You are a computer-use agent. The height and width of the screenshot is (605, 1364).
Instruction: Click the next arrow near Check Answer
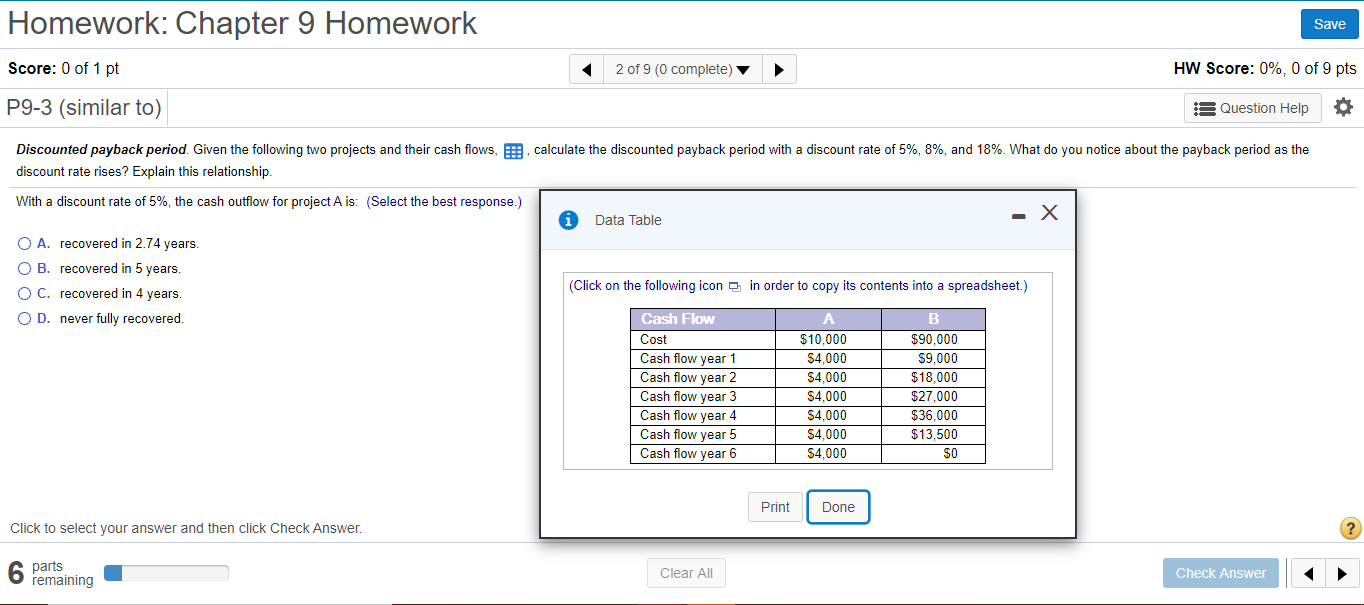pos(1343,573)
